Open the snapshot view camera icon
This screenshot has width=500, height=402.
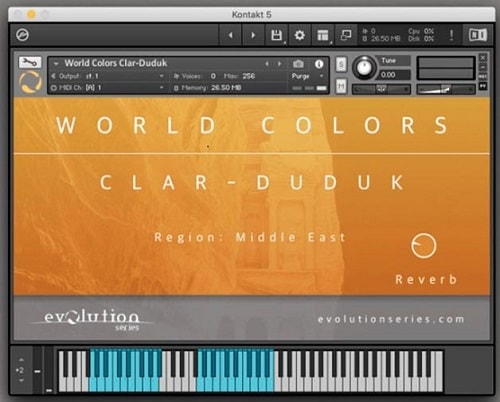click(x=298, y=64)
